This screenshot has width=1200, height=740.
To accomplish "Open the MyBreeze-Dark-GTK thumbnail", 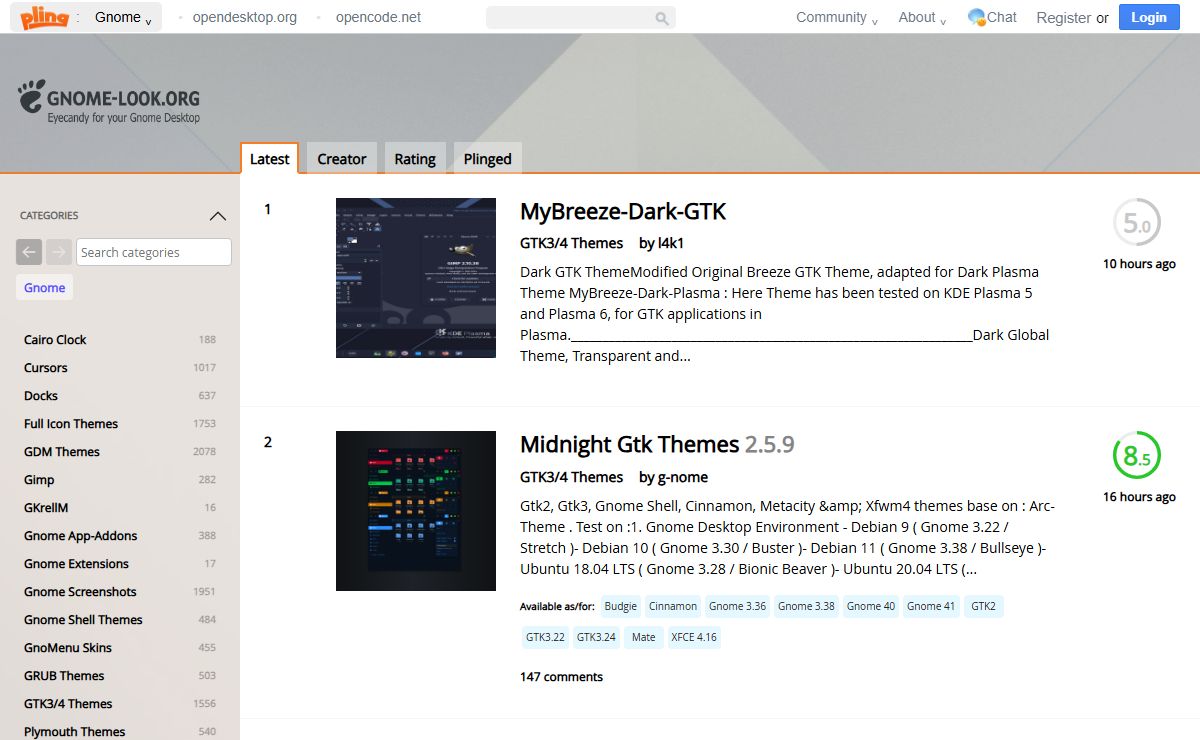I will (x=416, y=277).
